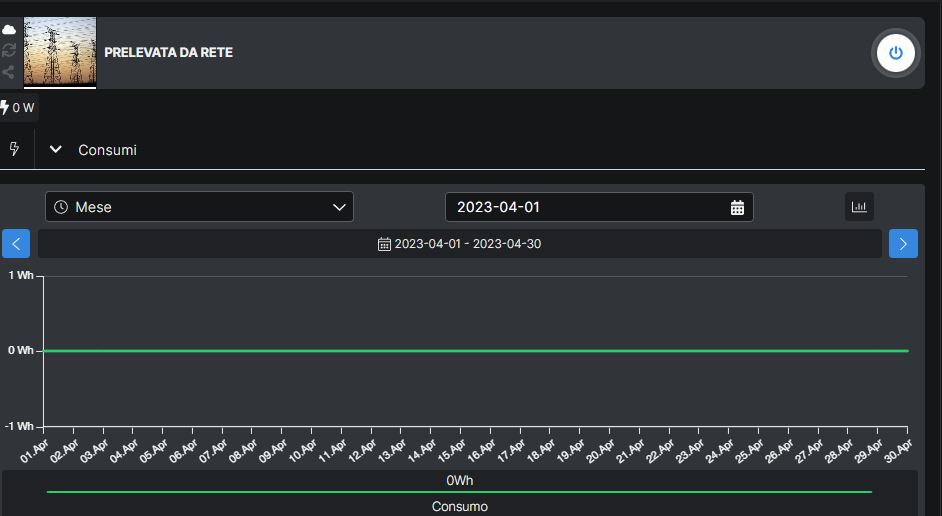Image resolution: width=942 pixels, height=516 pixels.
Task: Collapse the Consumi section chevron
Action: [56, 149]
